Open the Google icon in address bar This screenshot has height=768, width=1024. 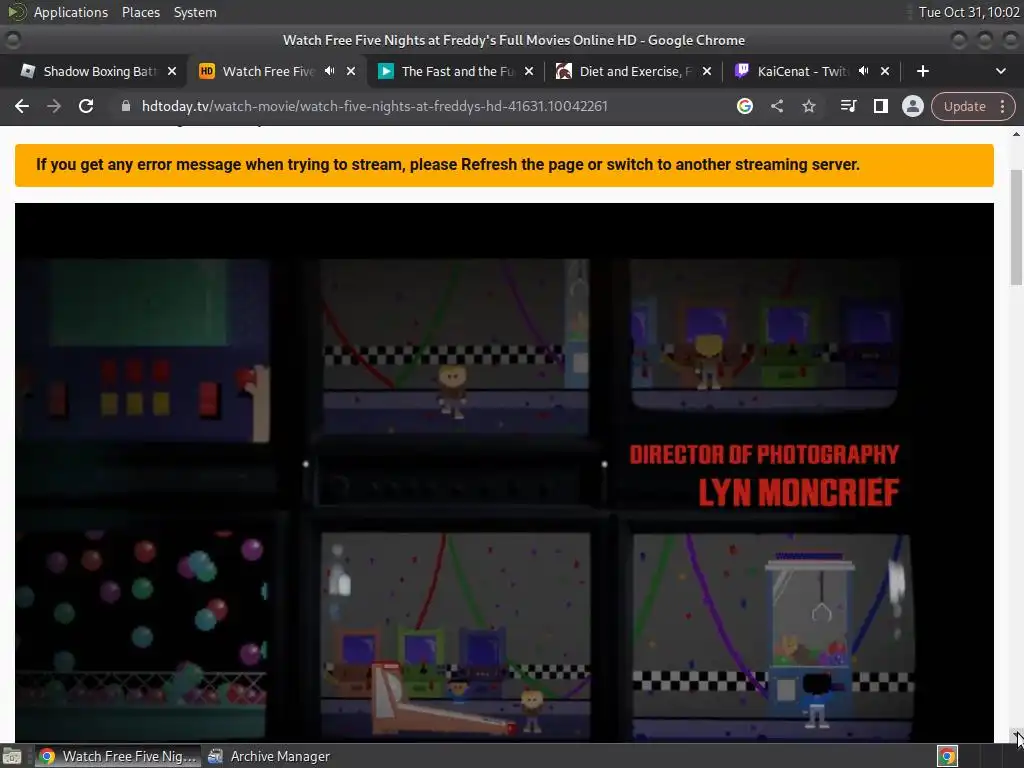click(x=744, y=106)
